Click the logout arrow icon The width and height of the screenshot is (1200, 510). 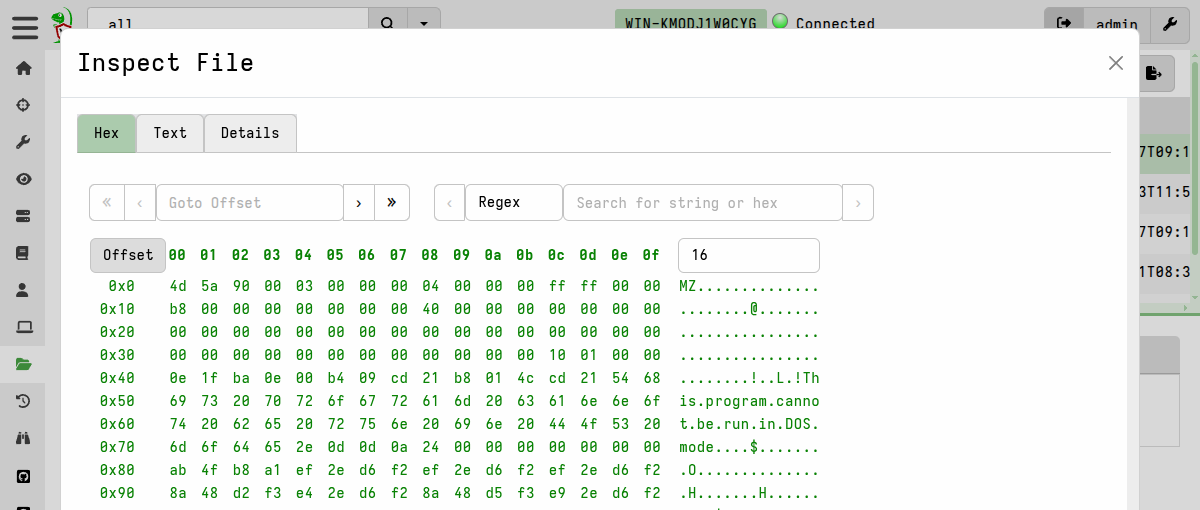click(1063, 24)
